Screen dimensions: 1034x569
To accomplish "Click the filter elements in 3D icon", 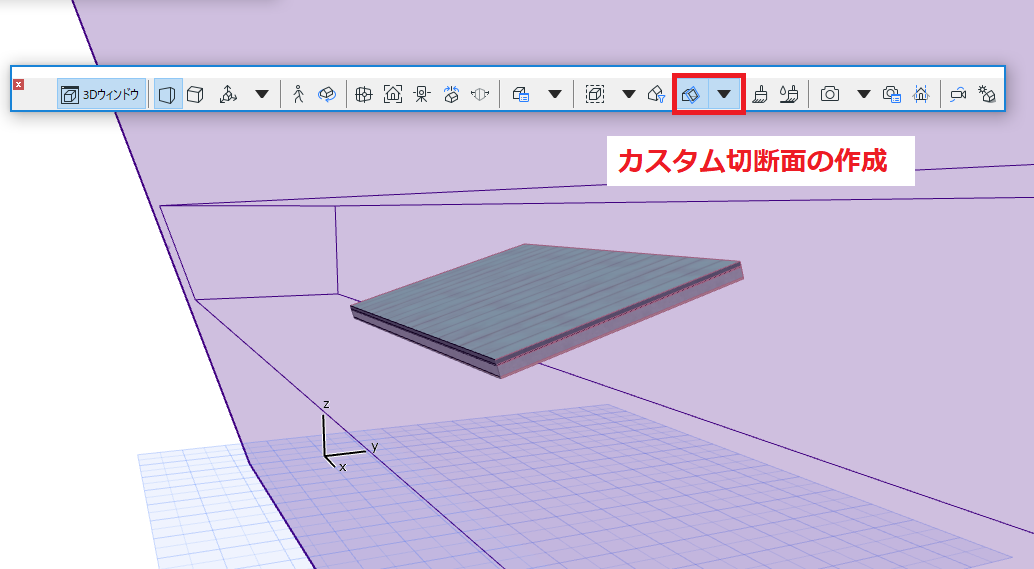I will (x=656, y=94).
